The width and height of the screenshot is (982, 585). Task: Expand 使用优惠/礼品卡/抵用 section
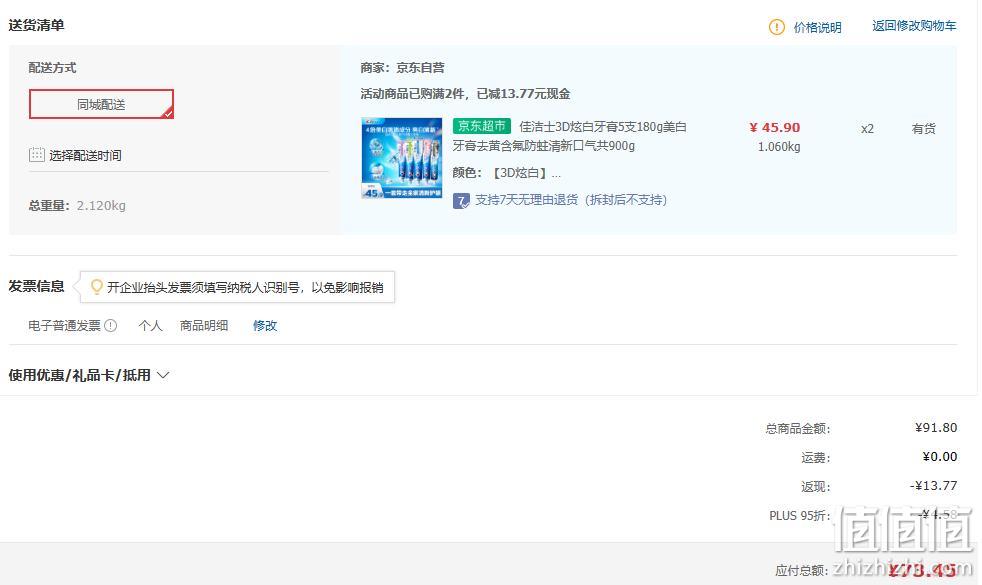tap(89, 375)
